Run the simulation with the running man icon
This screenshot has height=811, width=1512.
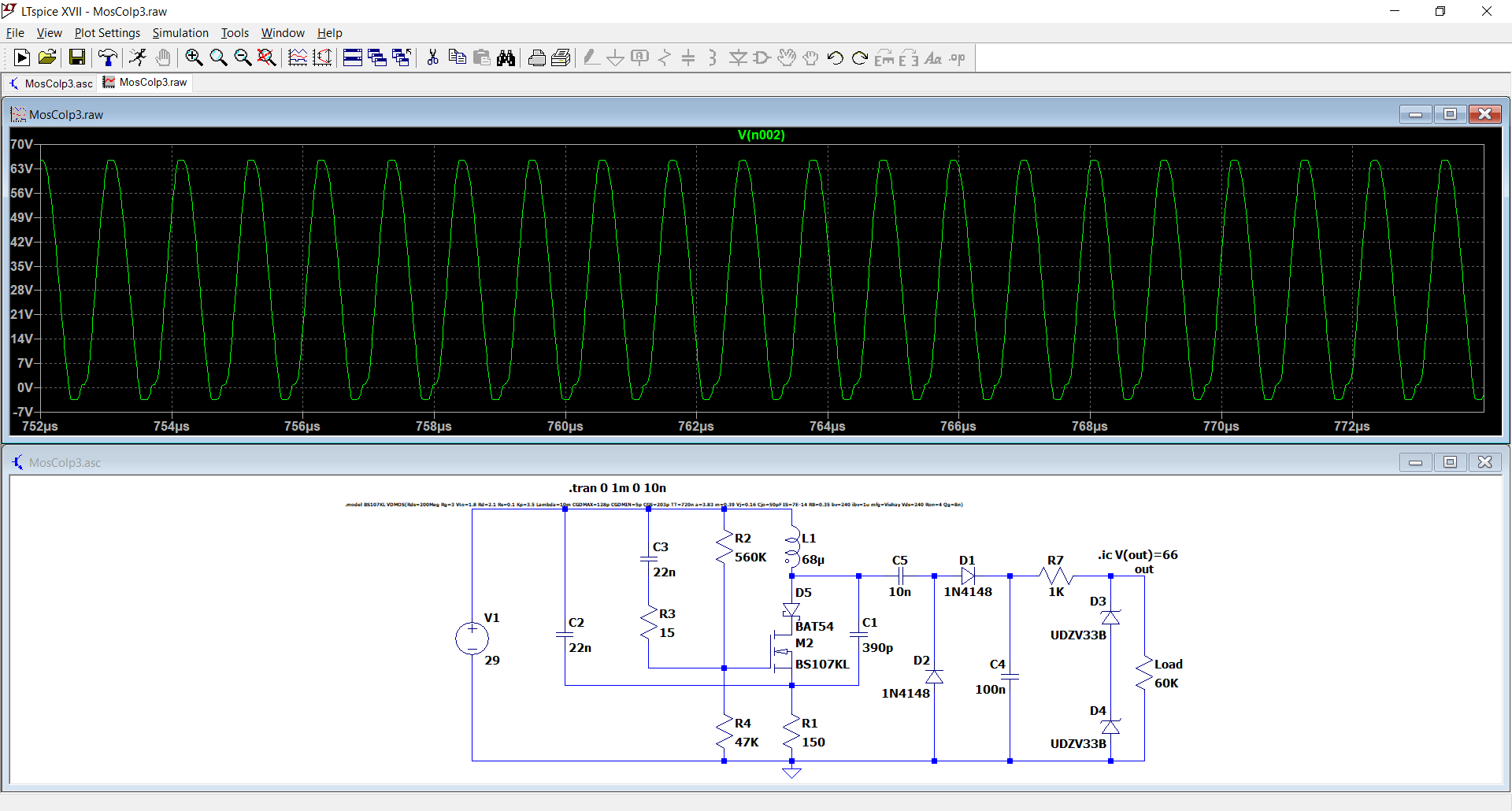(x=138, y=57)
